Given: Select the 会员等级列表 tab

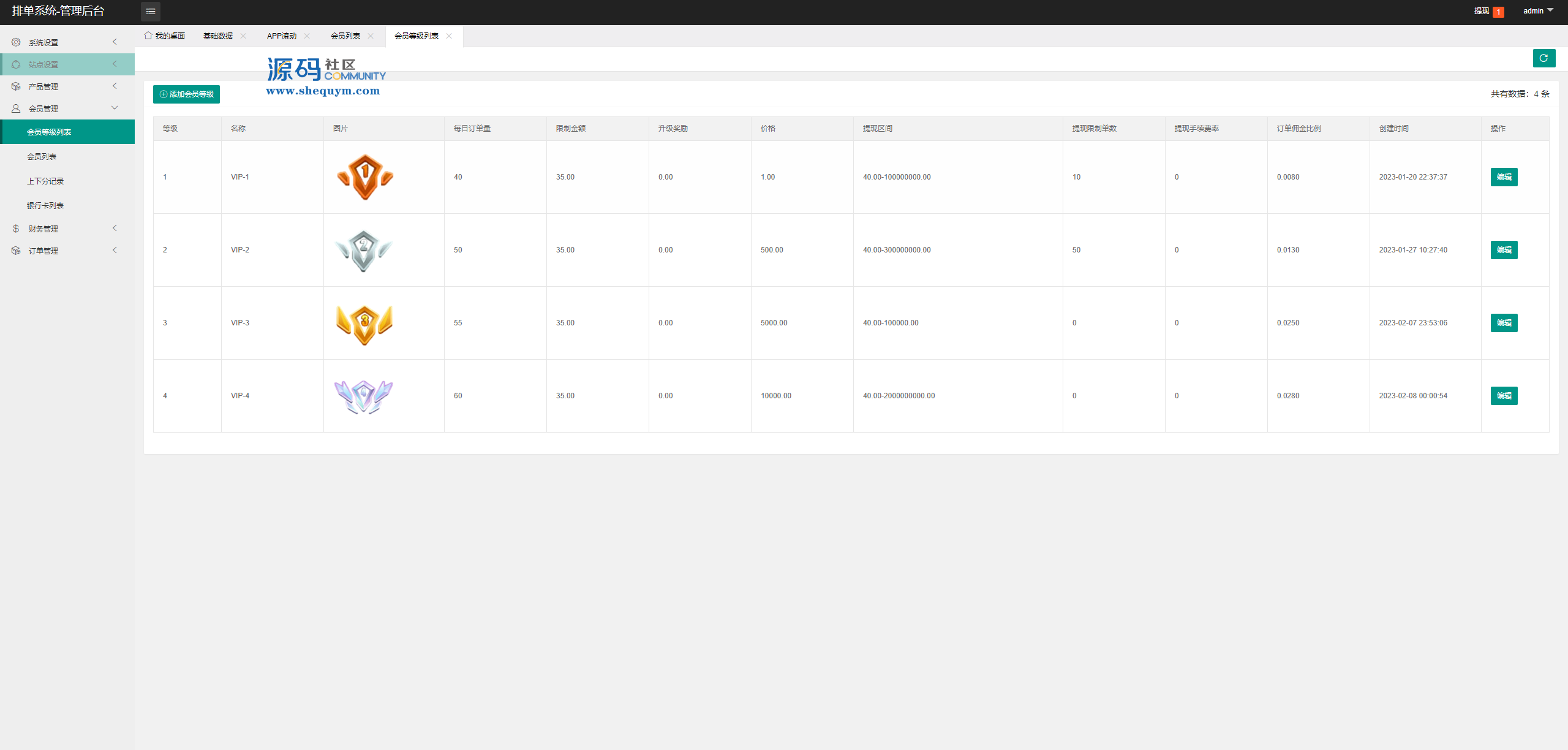Looking at the screenshot, I should pyautogui.click(x=417, y=36).
